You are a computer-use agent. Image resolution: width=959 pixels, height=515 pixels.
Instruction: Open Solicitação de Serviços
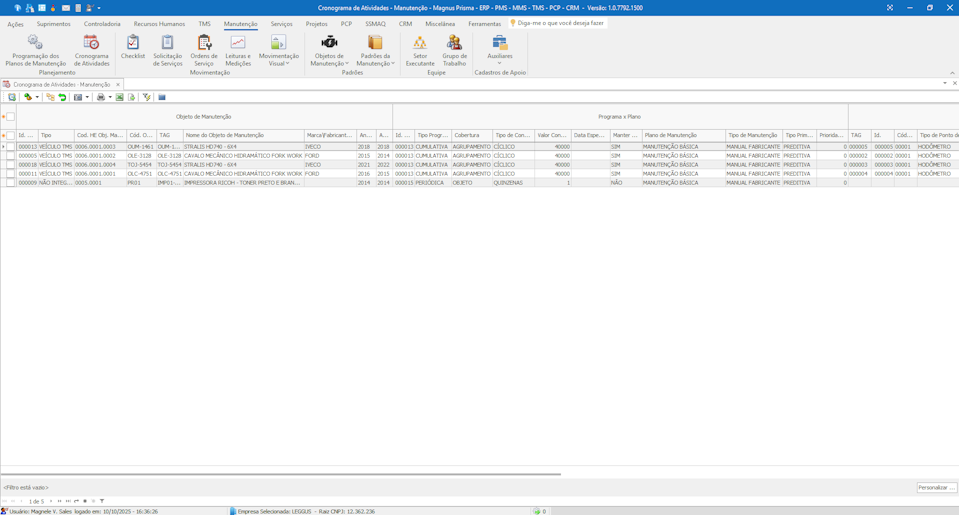pyautogui.click(x=167, y=50)
